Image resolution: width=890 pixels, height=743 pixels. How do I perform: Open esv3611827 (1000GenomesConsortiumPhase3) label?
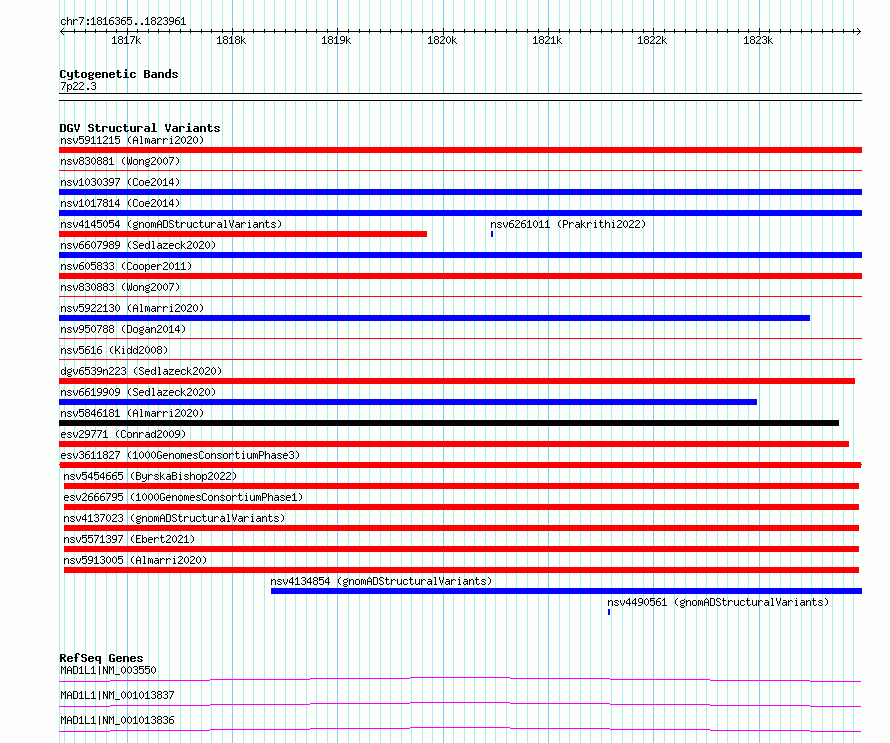pos(180,455)
